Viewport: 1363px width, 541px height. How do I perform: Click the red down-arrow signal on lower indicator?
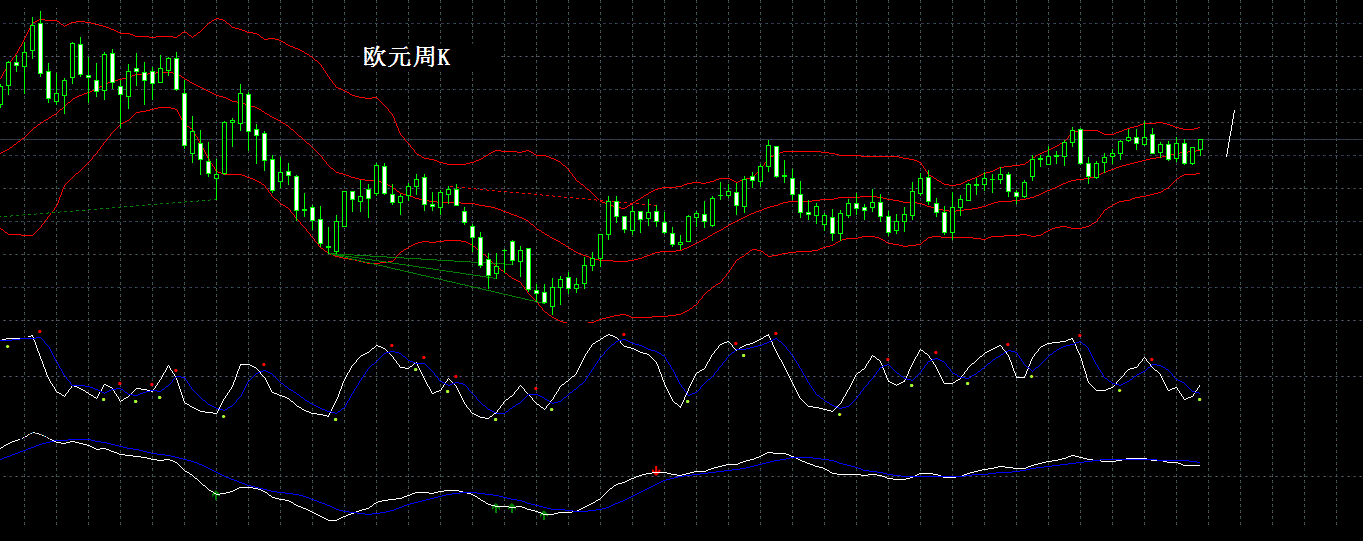point(656,469)
